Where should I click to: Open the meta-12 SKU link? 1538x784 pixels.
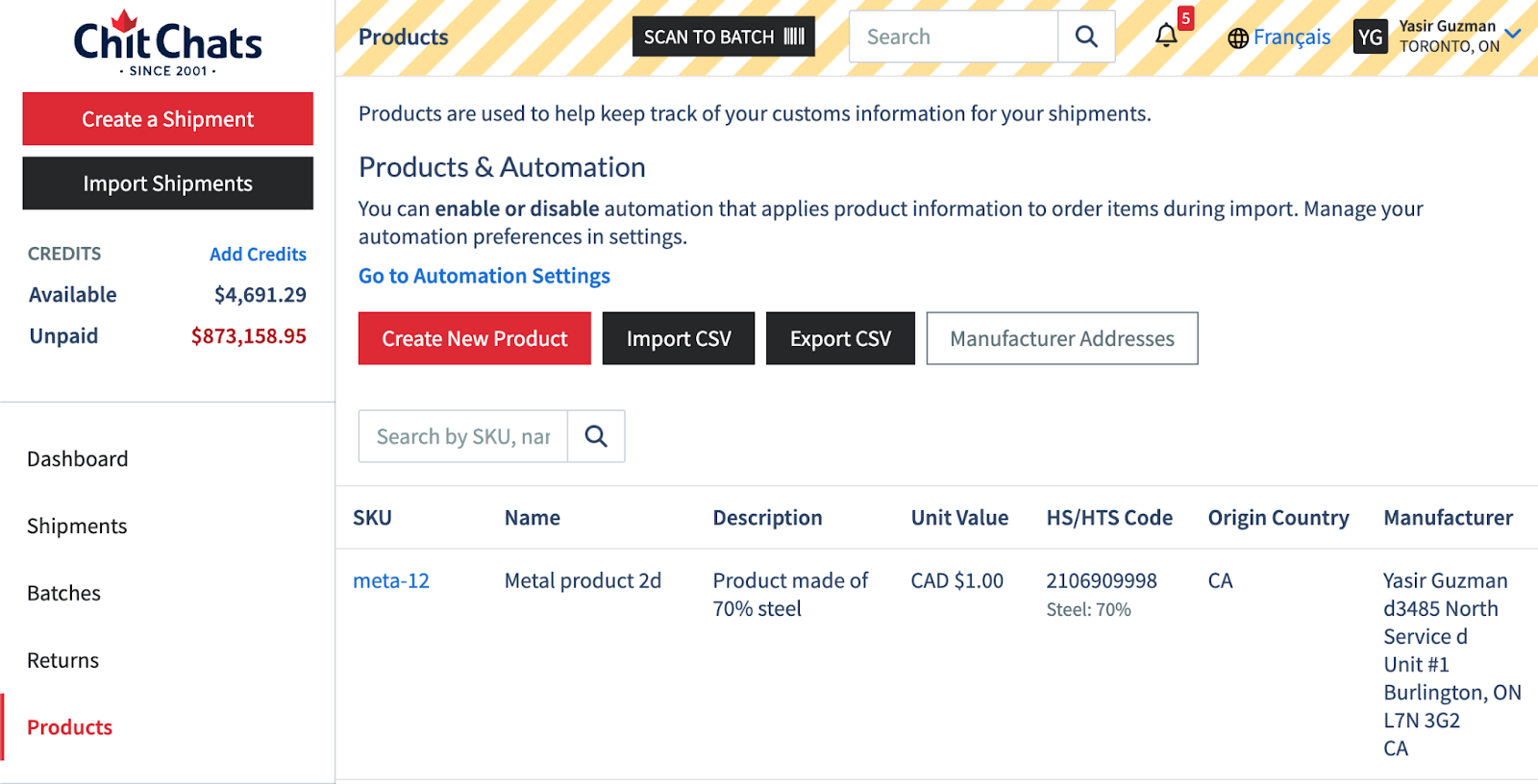tap(391, 580)
